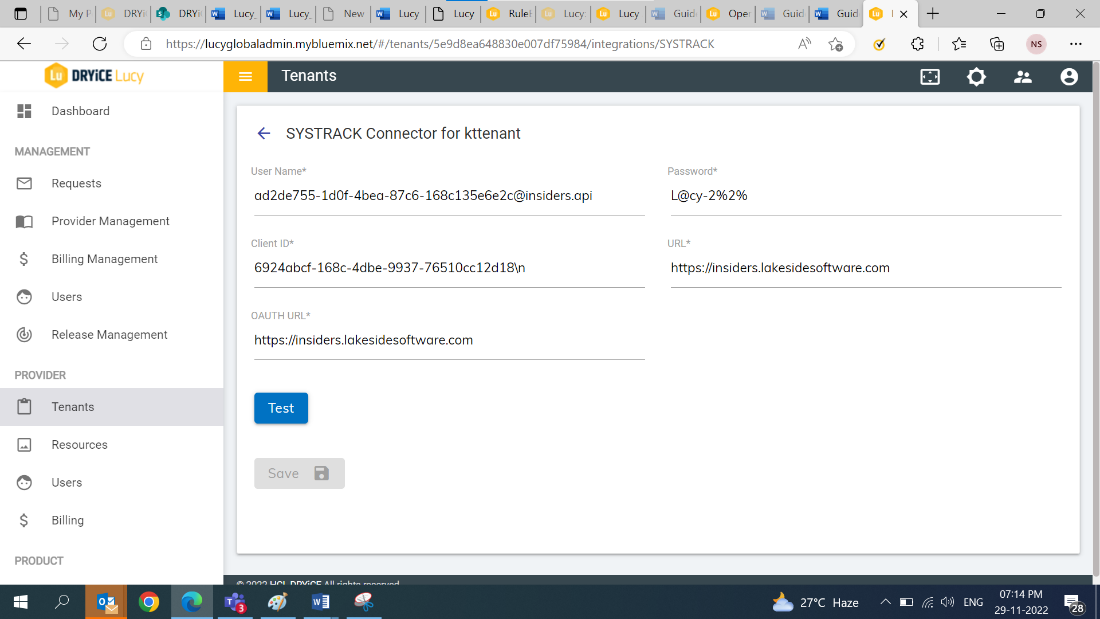
Task: Open Word from taskbar
Action: click(x=321, y=601)
